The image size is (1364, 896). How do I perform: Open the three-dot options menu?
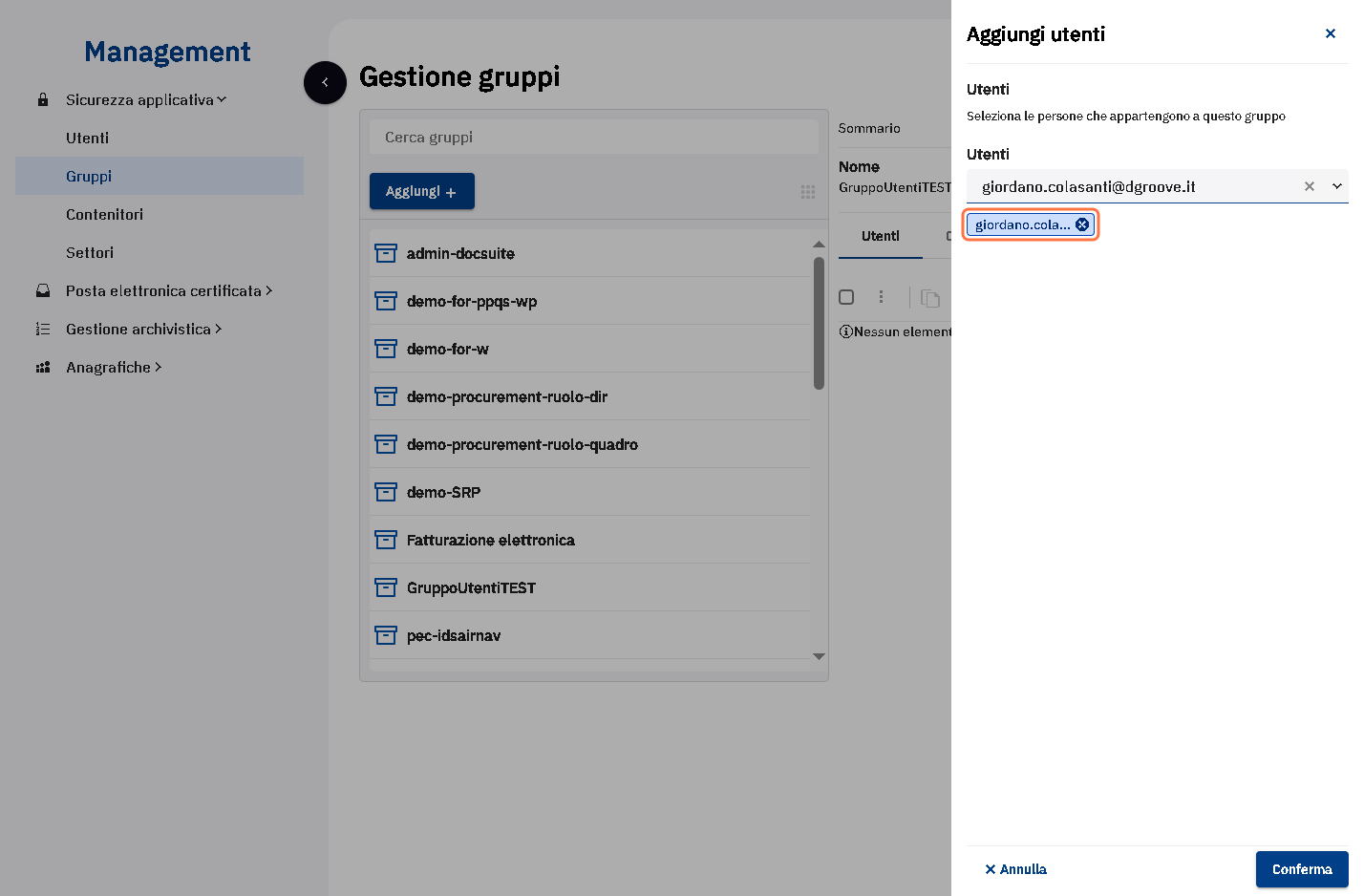(881, 297)
